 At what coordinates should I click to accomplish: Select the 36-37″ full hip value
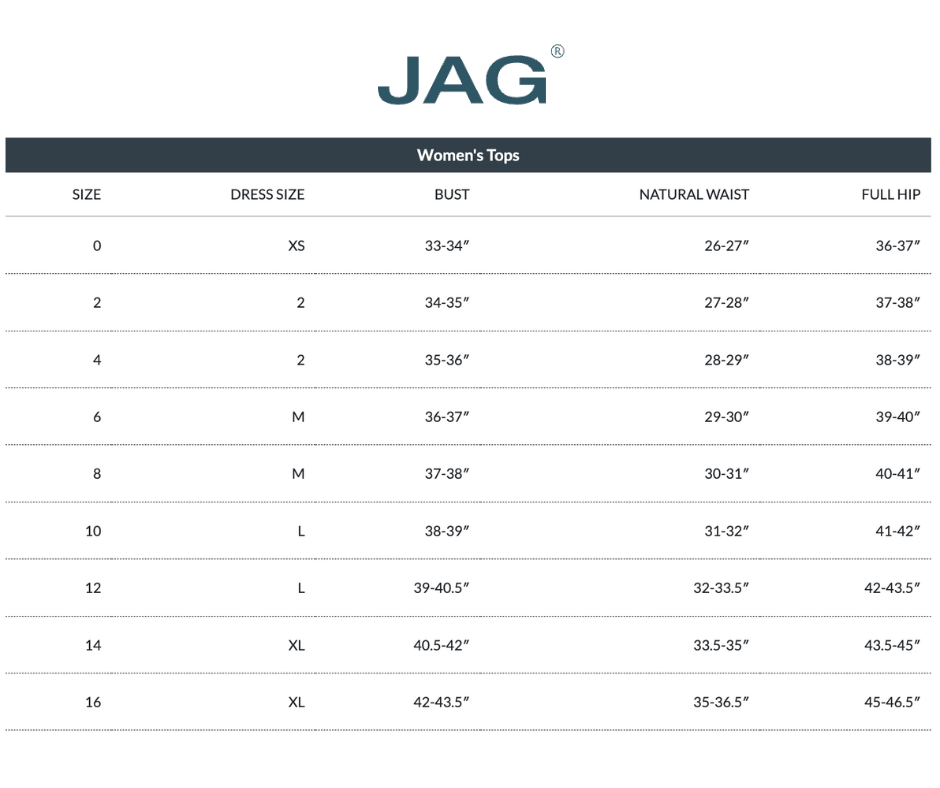point(897,246)
